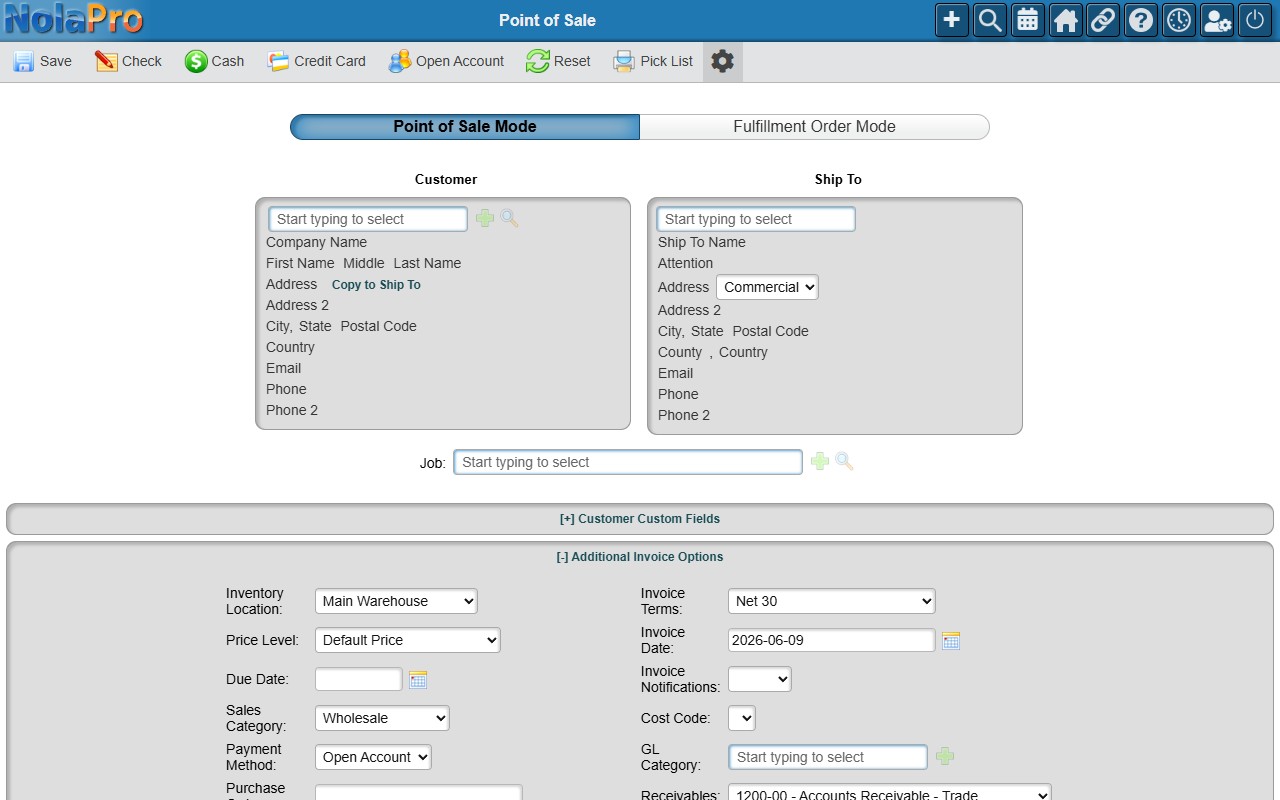Click the clock icon in the top bar
Image resolution: width=1280 pixels, height=800 pixels.
pyautogui.click(x=1179, y=20)
